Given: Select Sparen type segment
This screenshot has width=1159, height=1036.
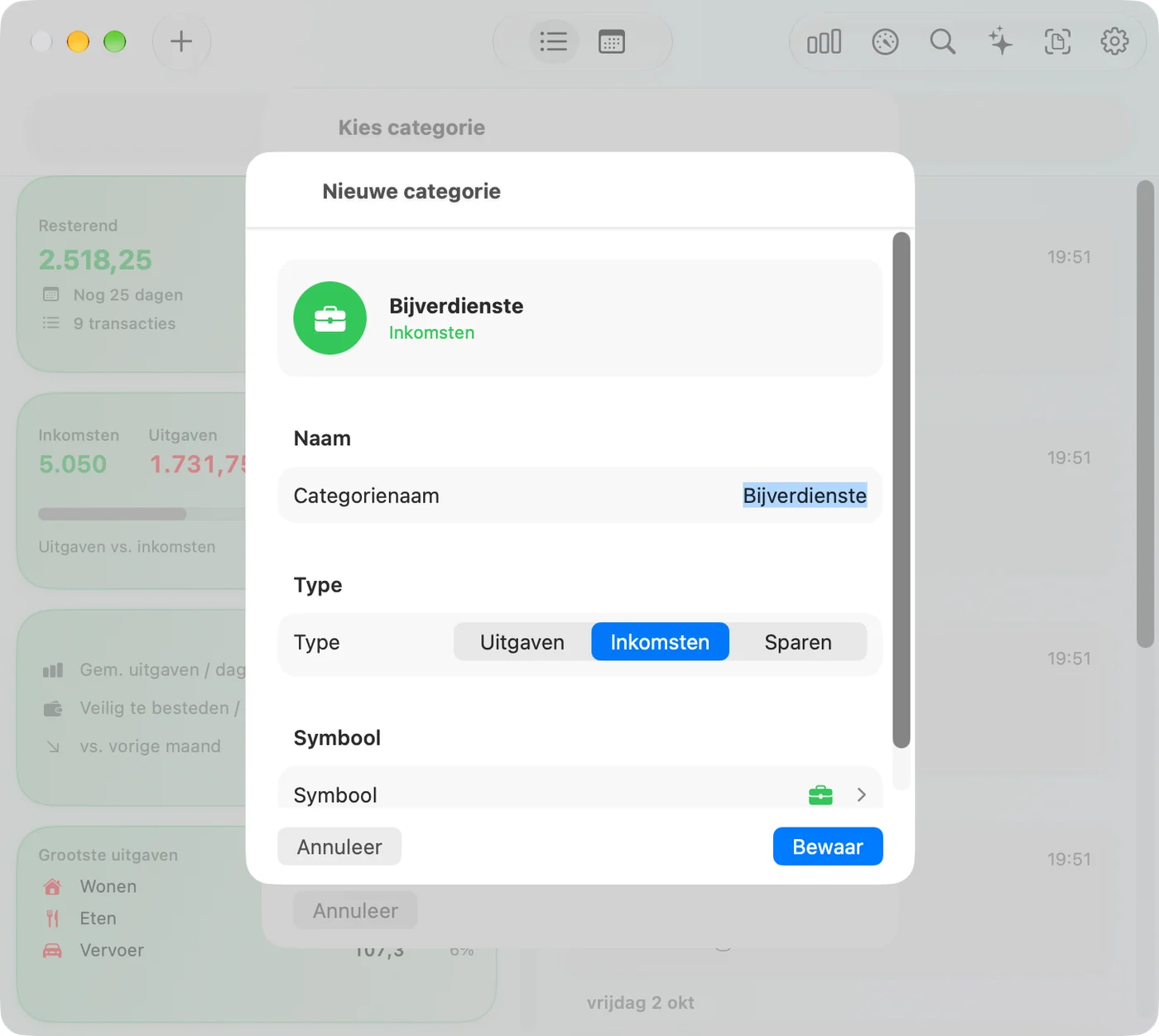Looking at the screenshot, I should coord(798,642).
